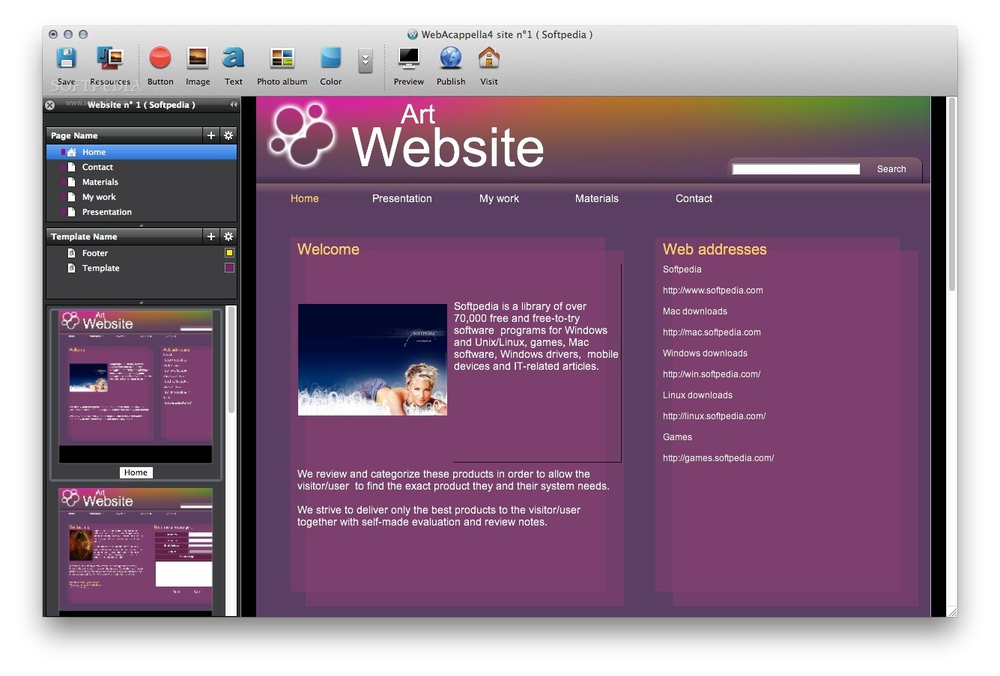Click the search input field on page
This screenshot has height=676, width=1000.
pos(796,169)
